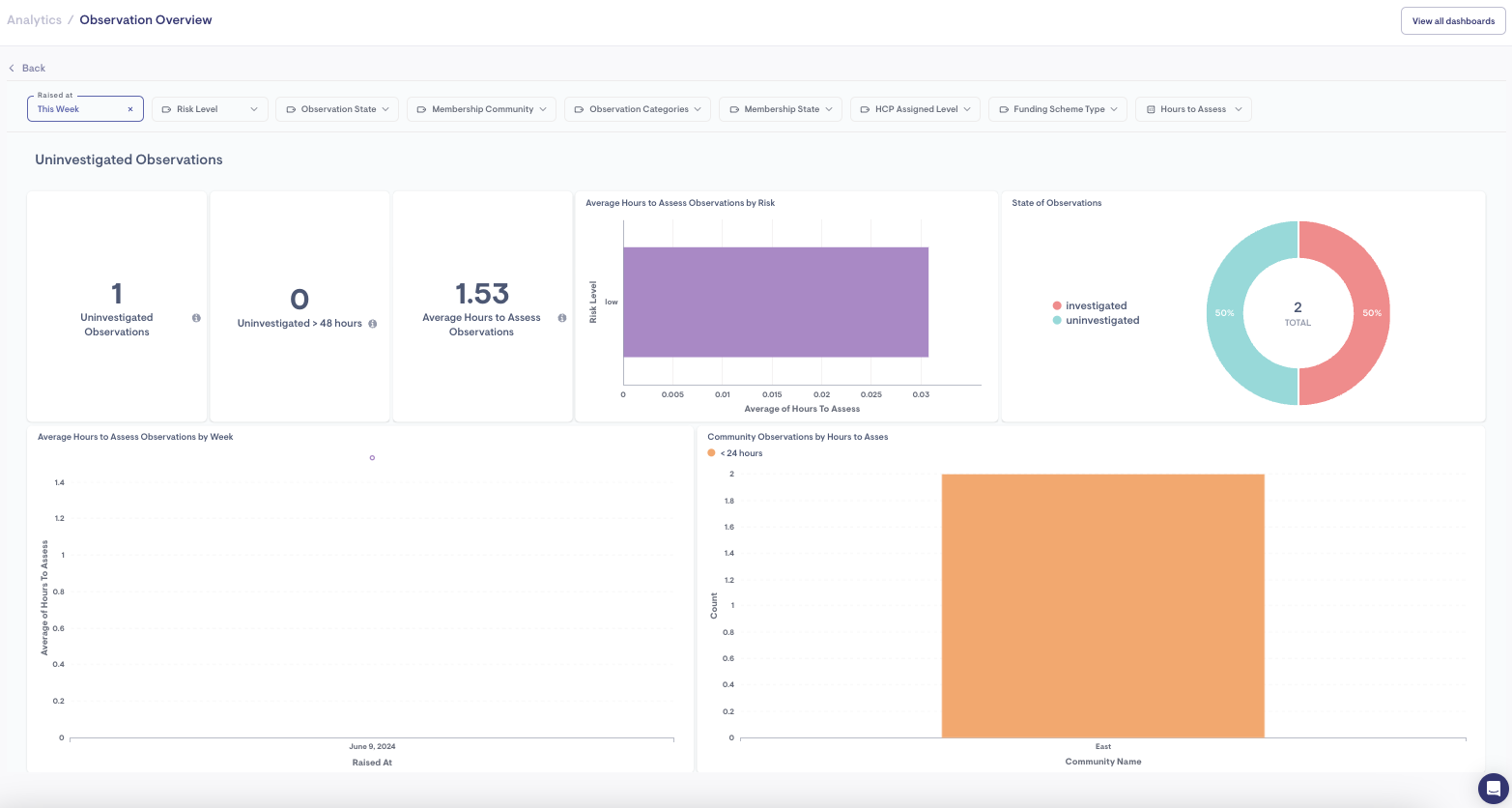Clear the This Week filter with X
1512x808 pixels.
tap(130, 109)
